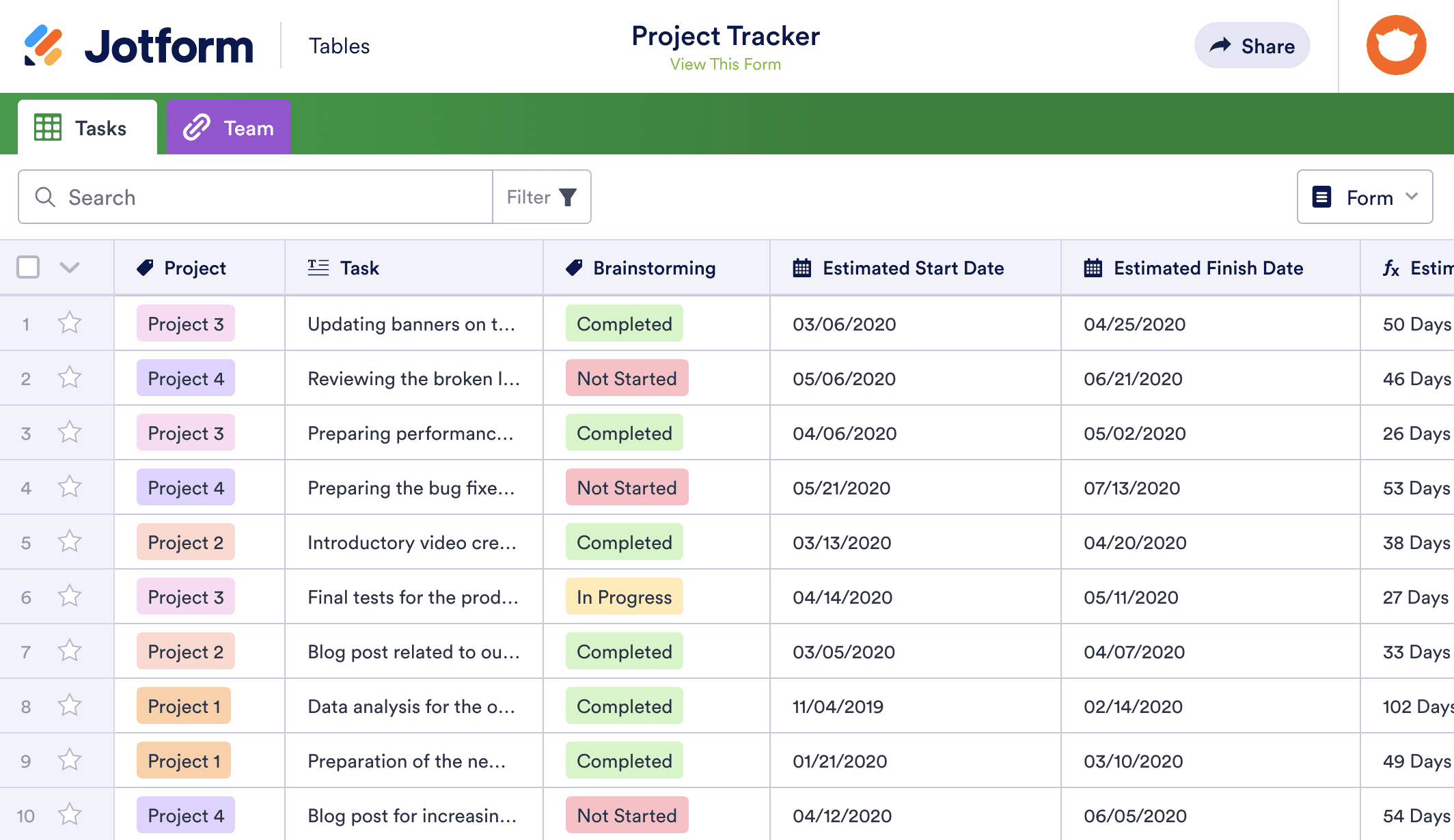Star row 1 as favorite
This screenshot has height=840, width=1454.
70,323
